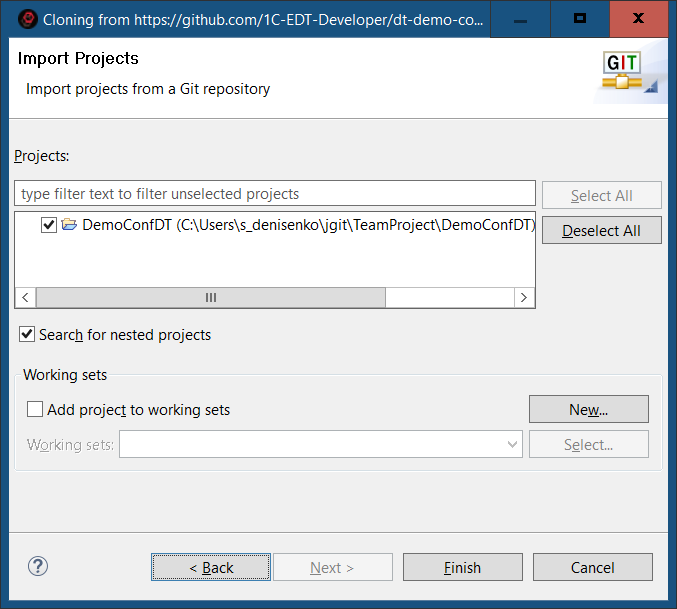677x609 pixels.
Task: Open the Working sets dropdown
Action: [513, 444]
